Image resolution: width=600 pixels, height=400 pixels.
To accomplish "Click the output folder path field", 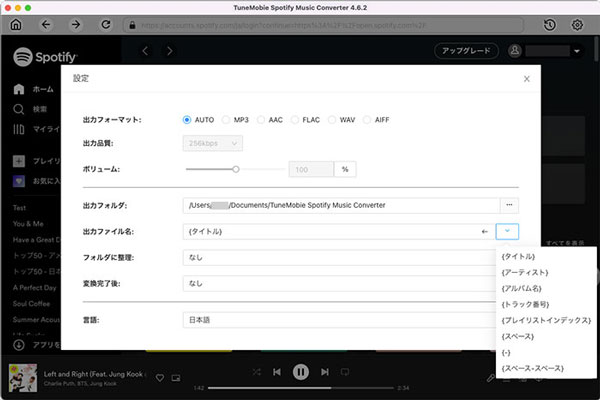I will [x=341, y=205].
